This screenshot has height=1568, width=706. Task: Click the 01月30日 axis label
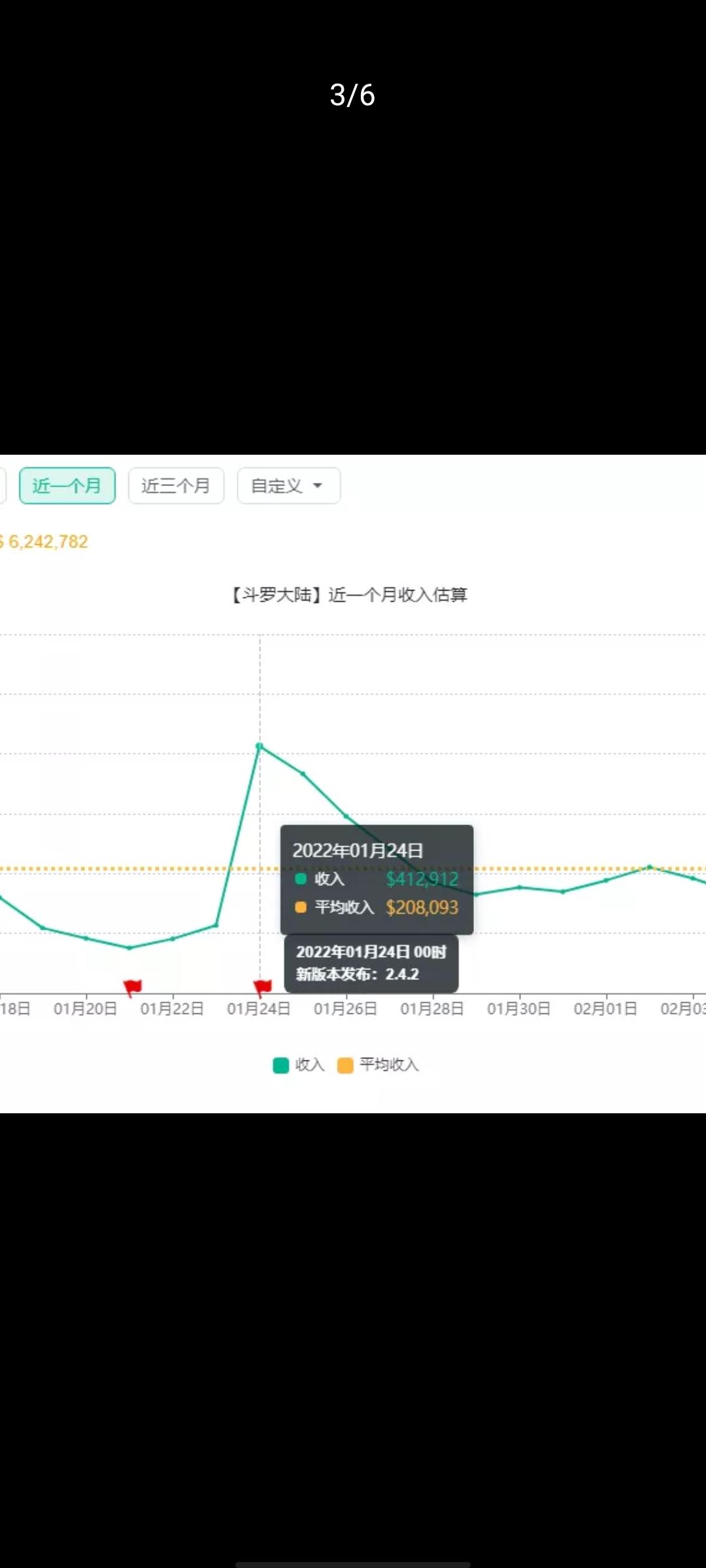pos(519,1009)
